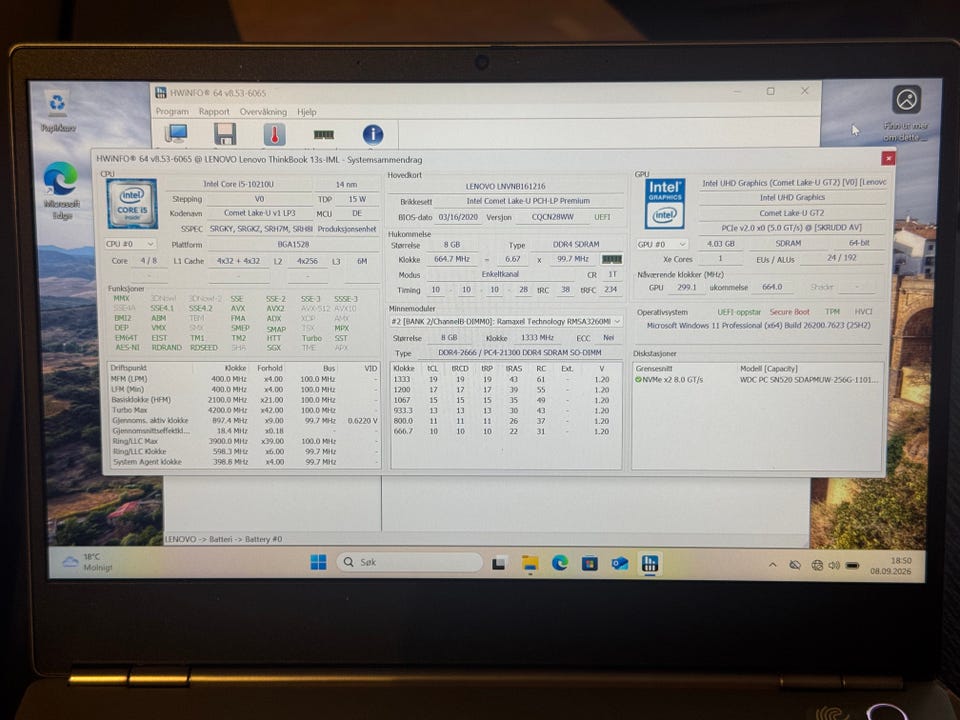Open Microsoft Edge desktop shortcut
The width and height of the screenshot is (960, 720).
point(61,190)
